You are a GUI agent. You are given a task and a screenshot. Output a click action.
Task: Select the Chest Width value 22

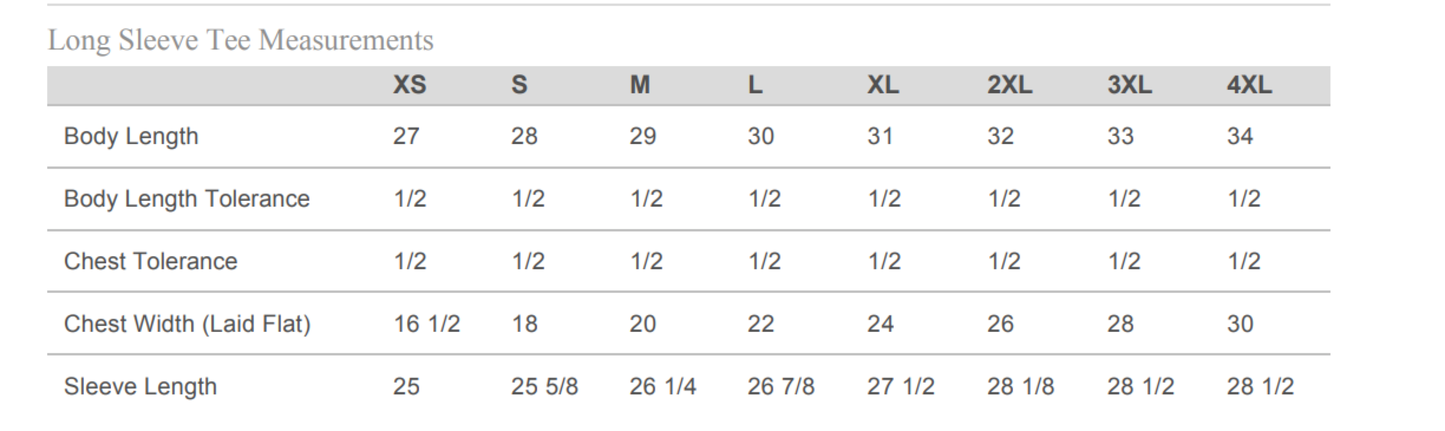pos(761,324)
